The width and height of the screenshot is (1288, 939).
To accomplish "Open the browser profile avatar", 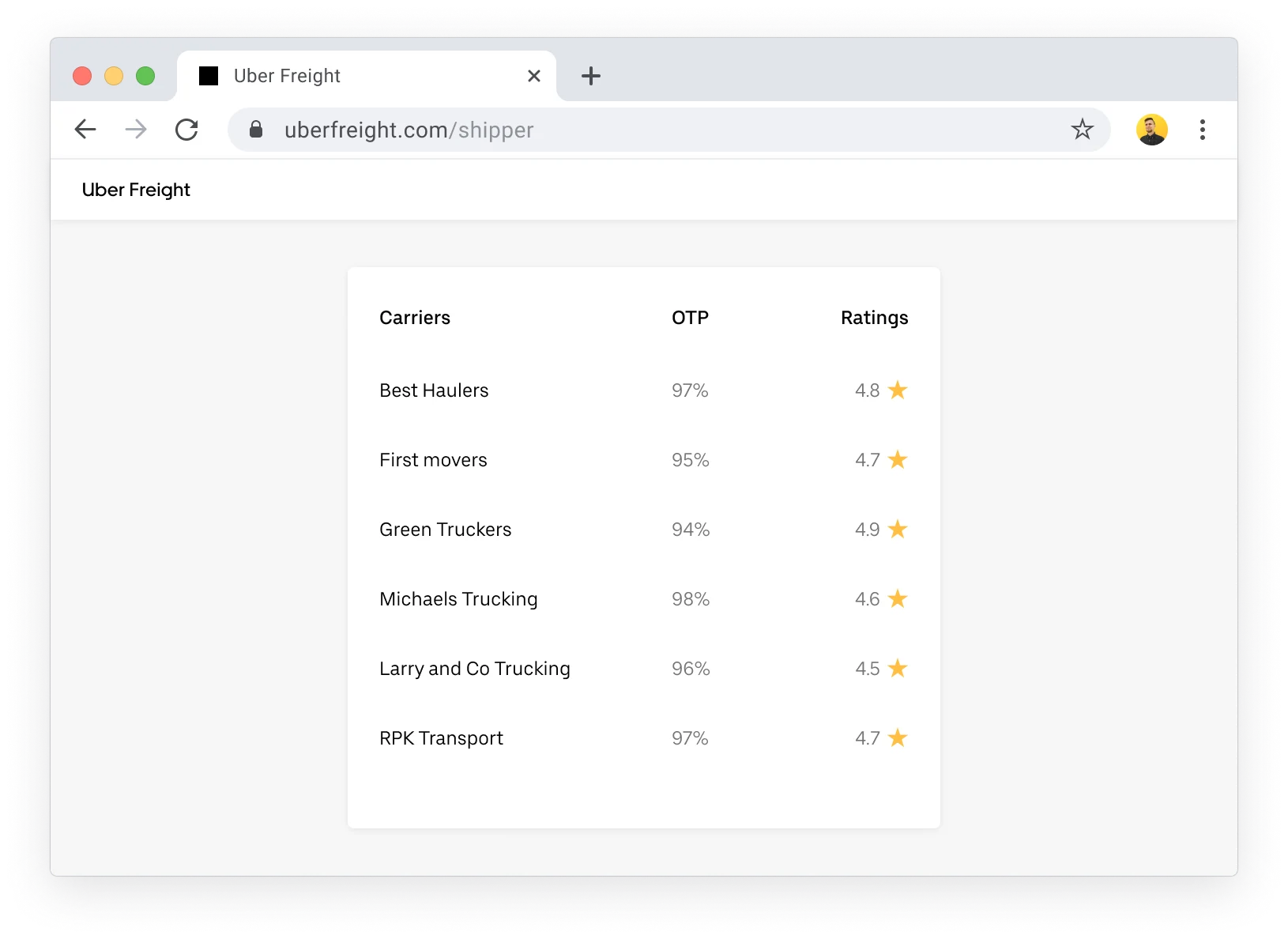I will [x=1152, y=130].
